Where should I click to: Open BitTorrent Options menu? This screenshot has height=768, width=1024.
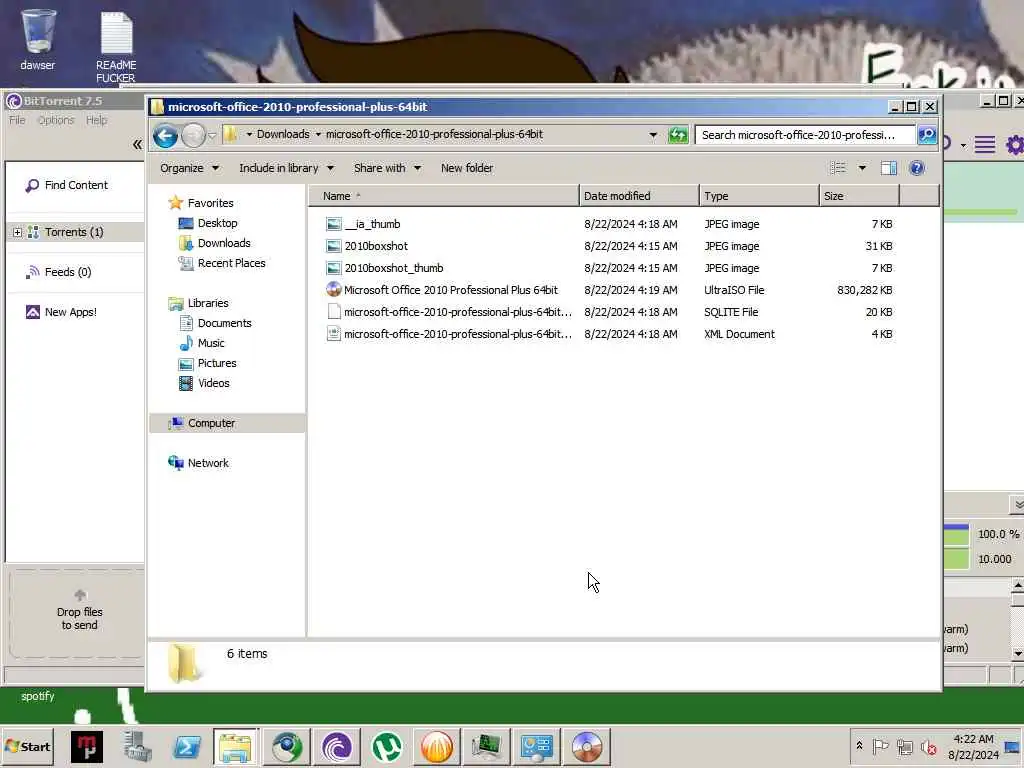56,120
